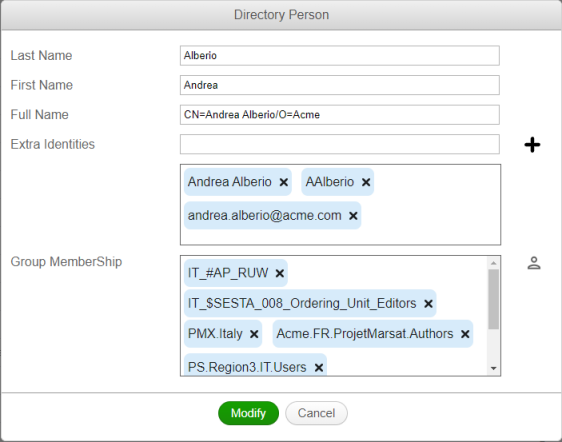This screenshot has height=442, width=562.
Task: Click the Directory Person title bar
Action: (x=281, y=15)
